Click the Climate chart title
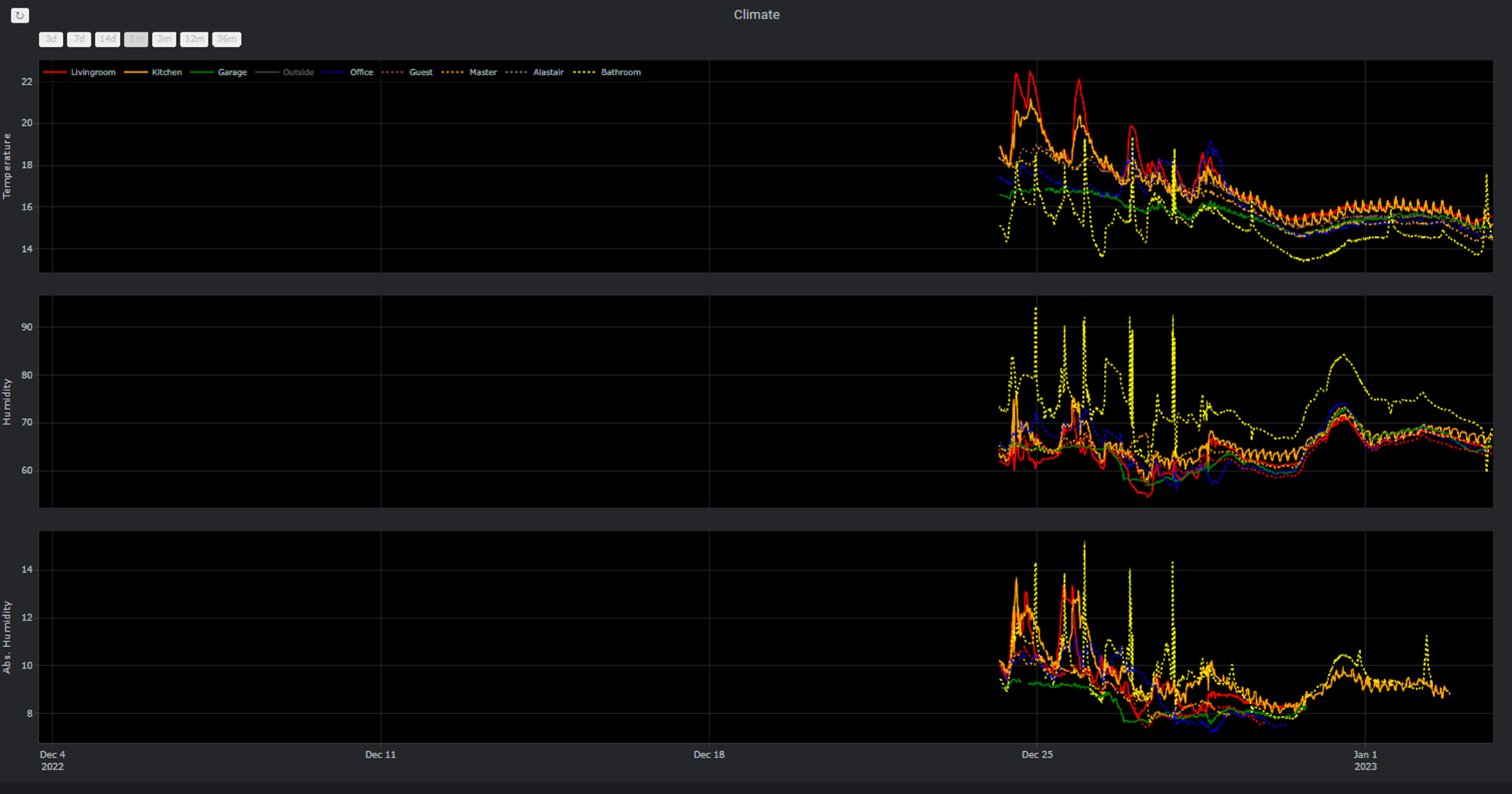Viewport: 1512px width, 794px height. [x=757, y=14]
